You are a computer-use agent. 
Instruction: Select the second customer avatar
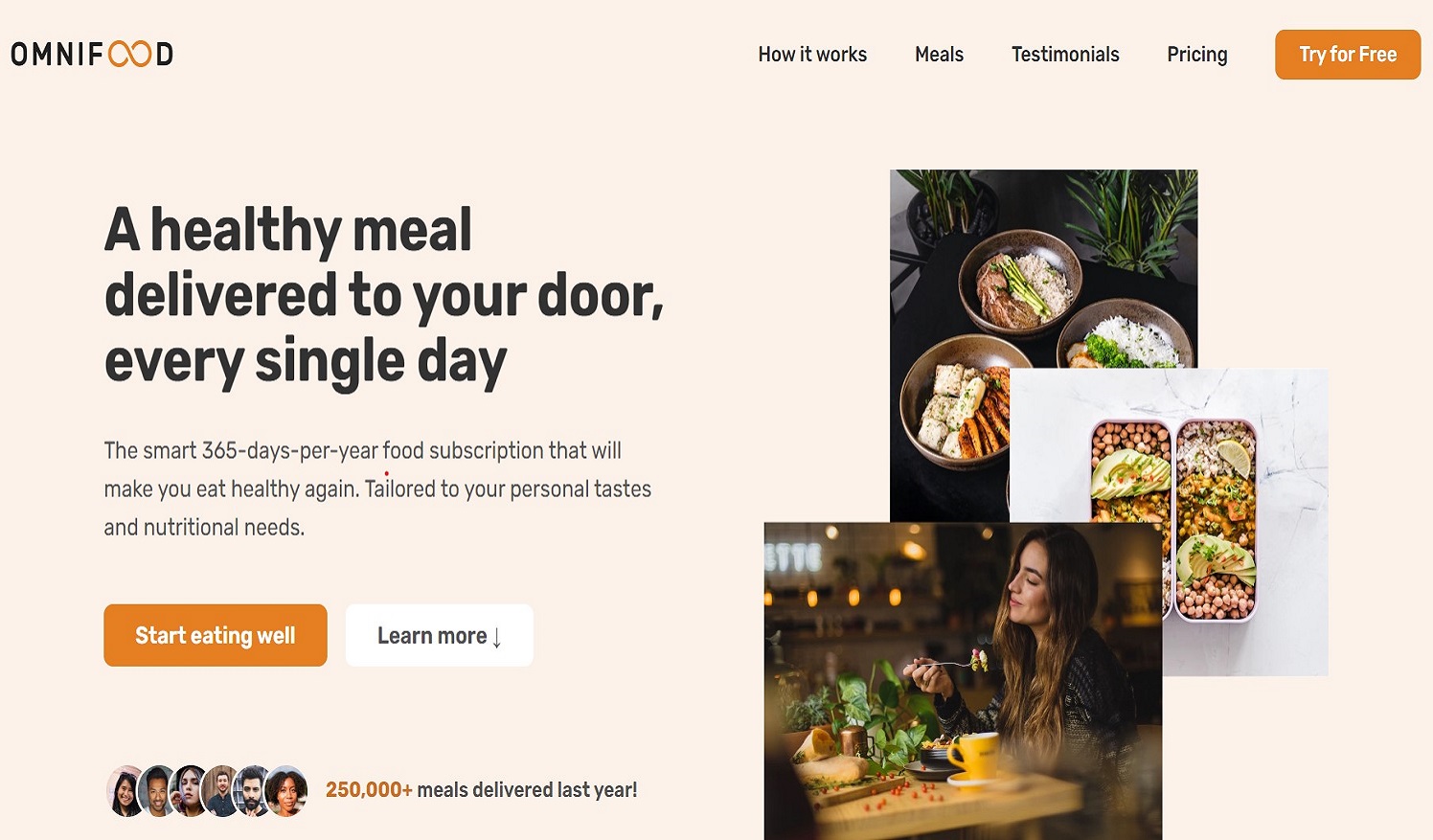[156, 791]
